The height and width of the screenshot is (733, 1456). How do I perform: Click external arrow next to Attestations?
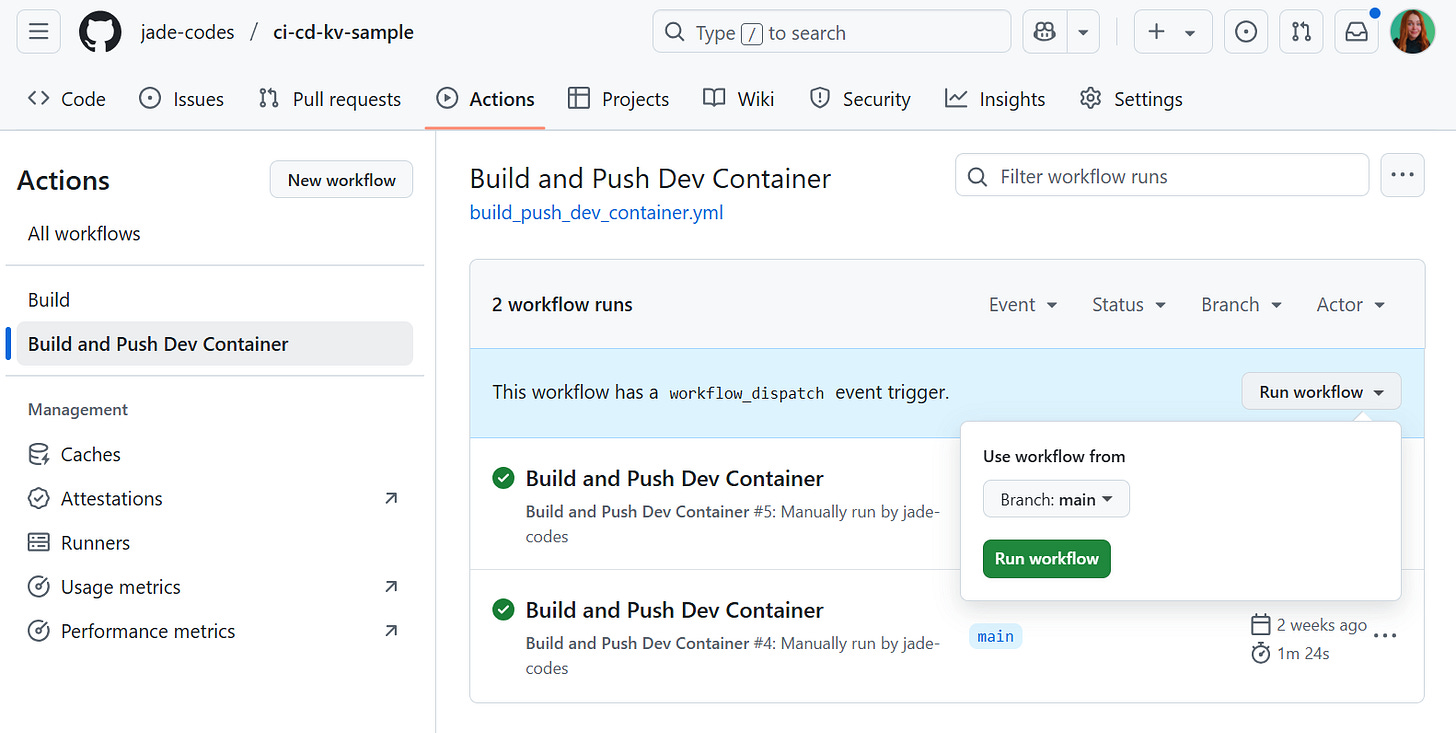(x=391, y=498)
